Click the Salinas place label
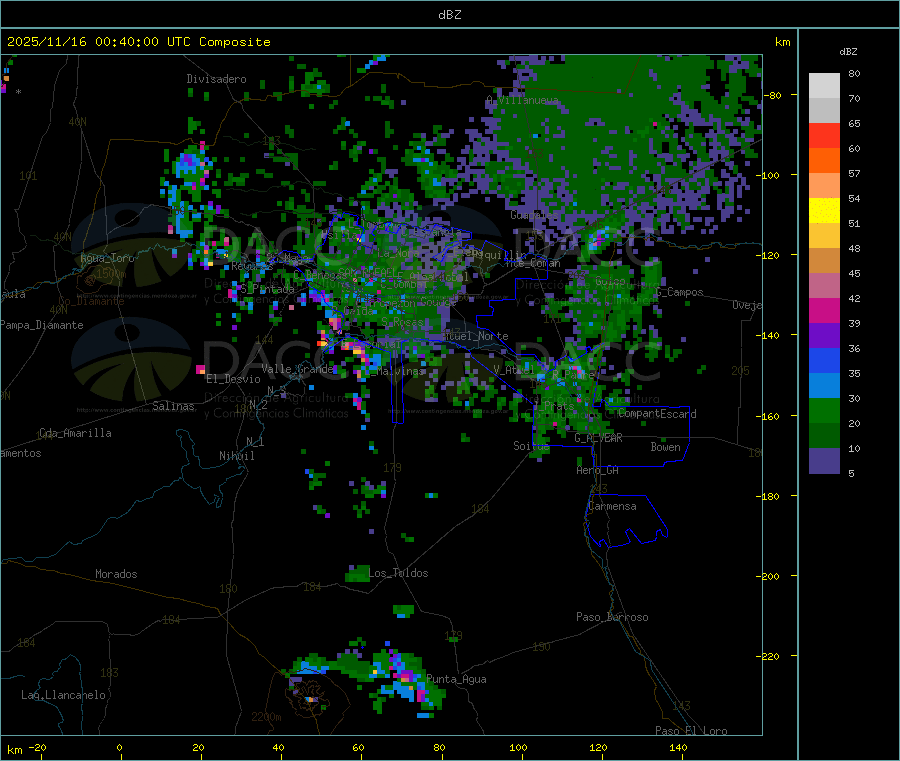 pos(173,406)
